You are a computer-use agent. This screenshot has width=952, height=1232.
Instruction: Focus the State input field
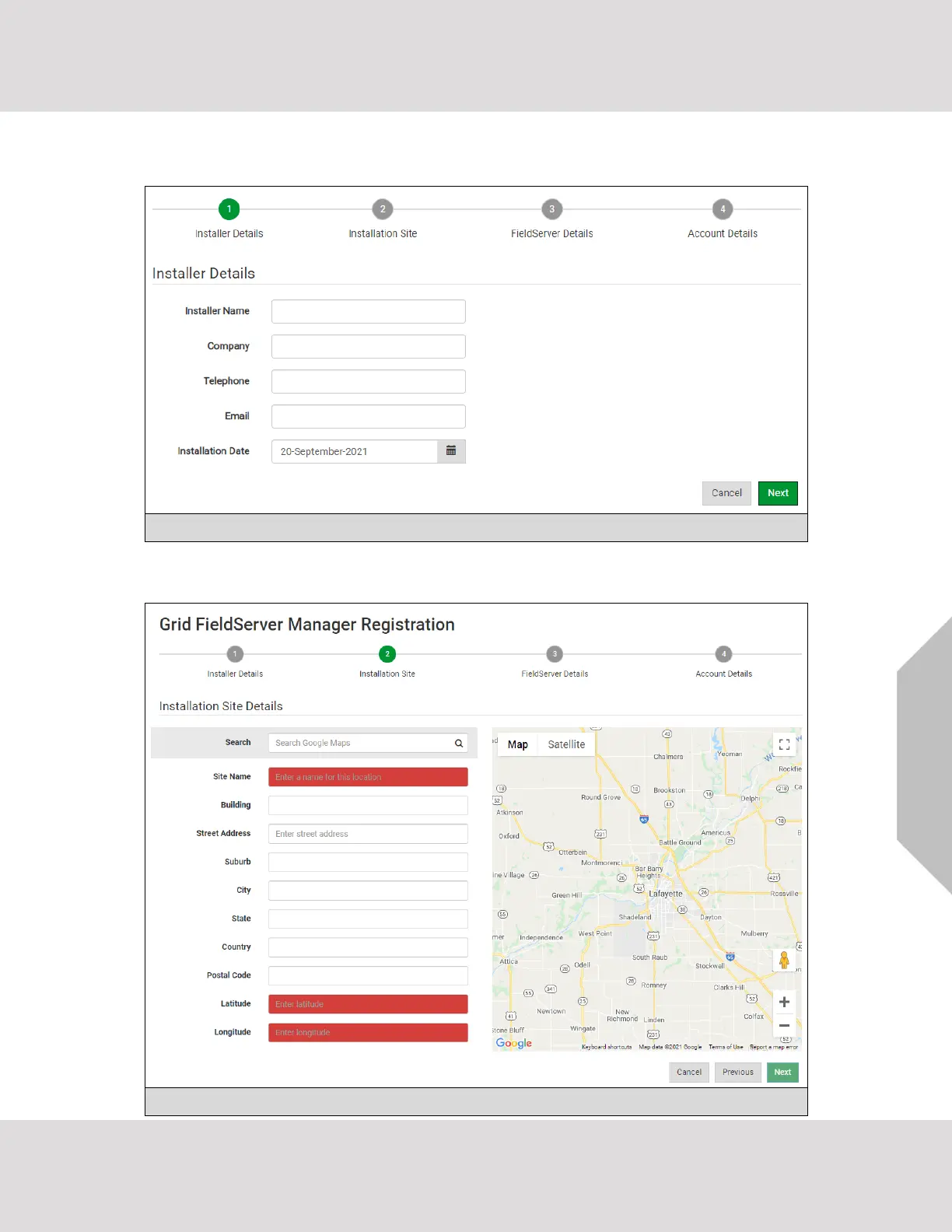click(368, 919)
